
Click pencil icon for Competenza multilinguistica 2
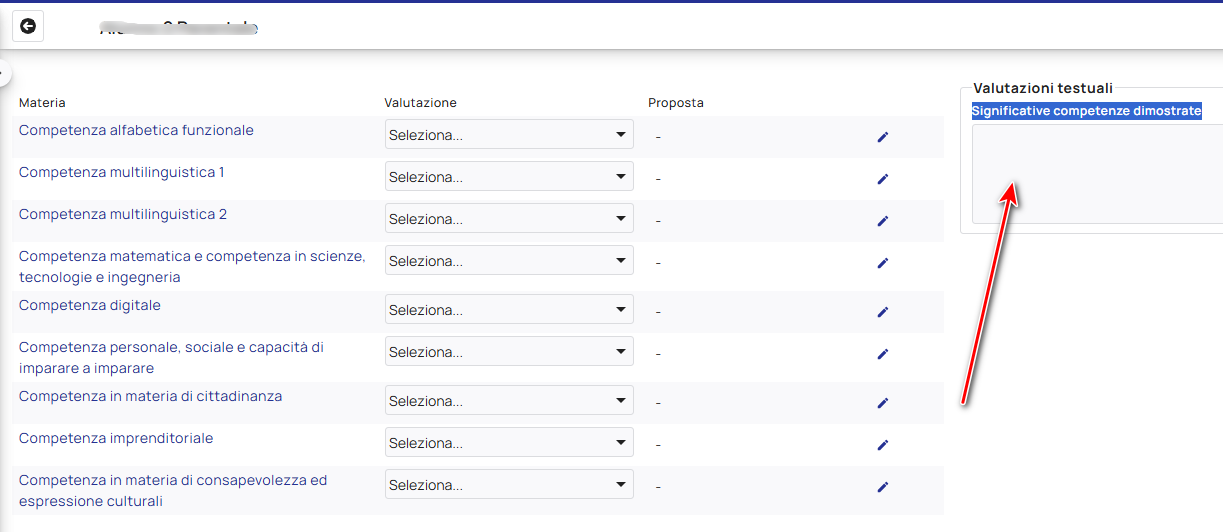tap(882, 221)
